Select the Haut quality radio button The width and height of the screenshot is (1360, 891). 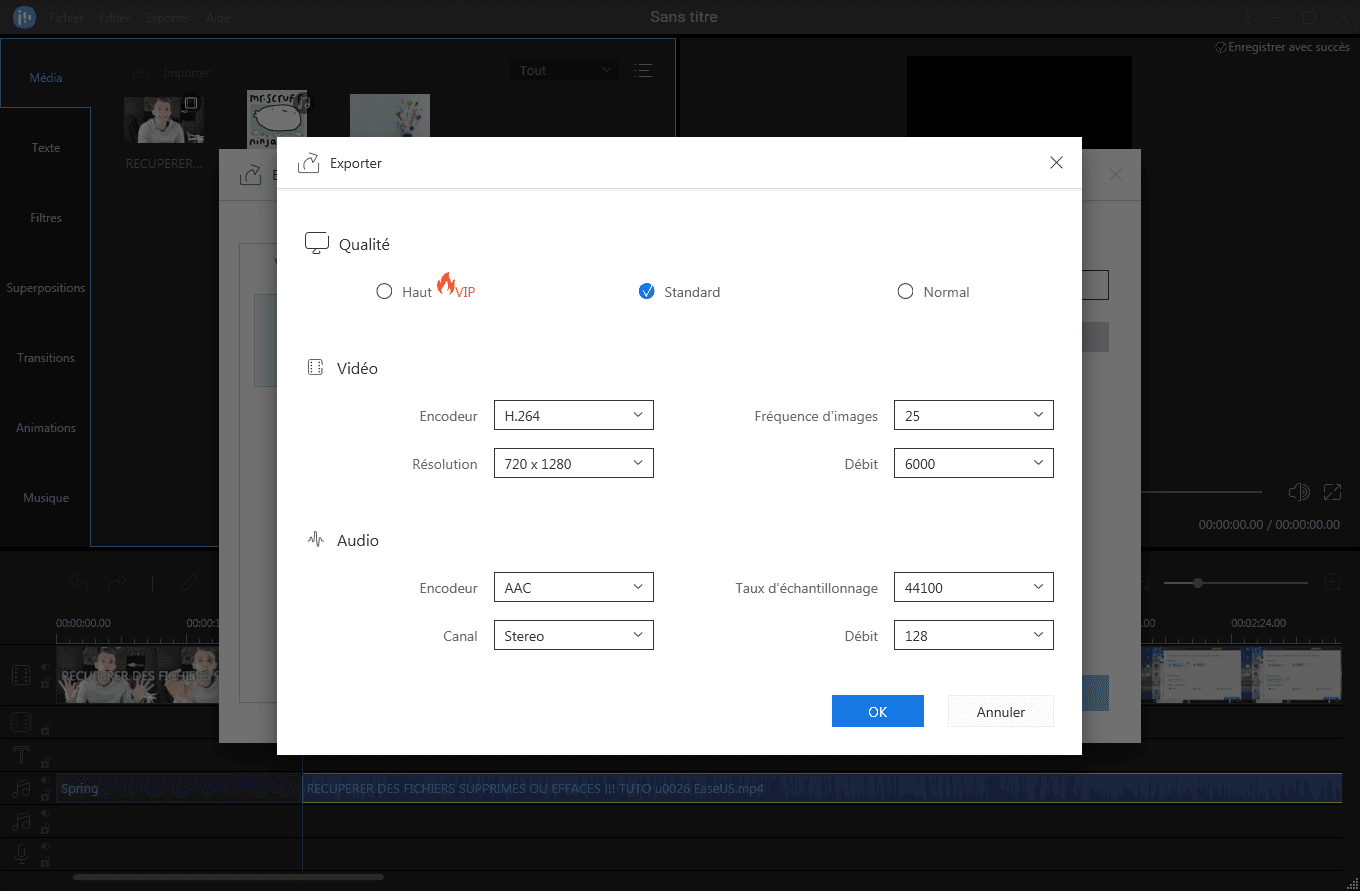pyautogui.click(x=384, y=292)
